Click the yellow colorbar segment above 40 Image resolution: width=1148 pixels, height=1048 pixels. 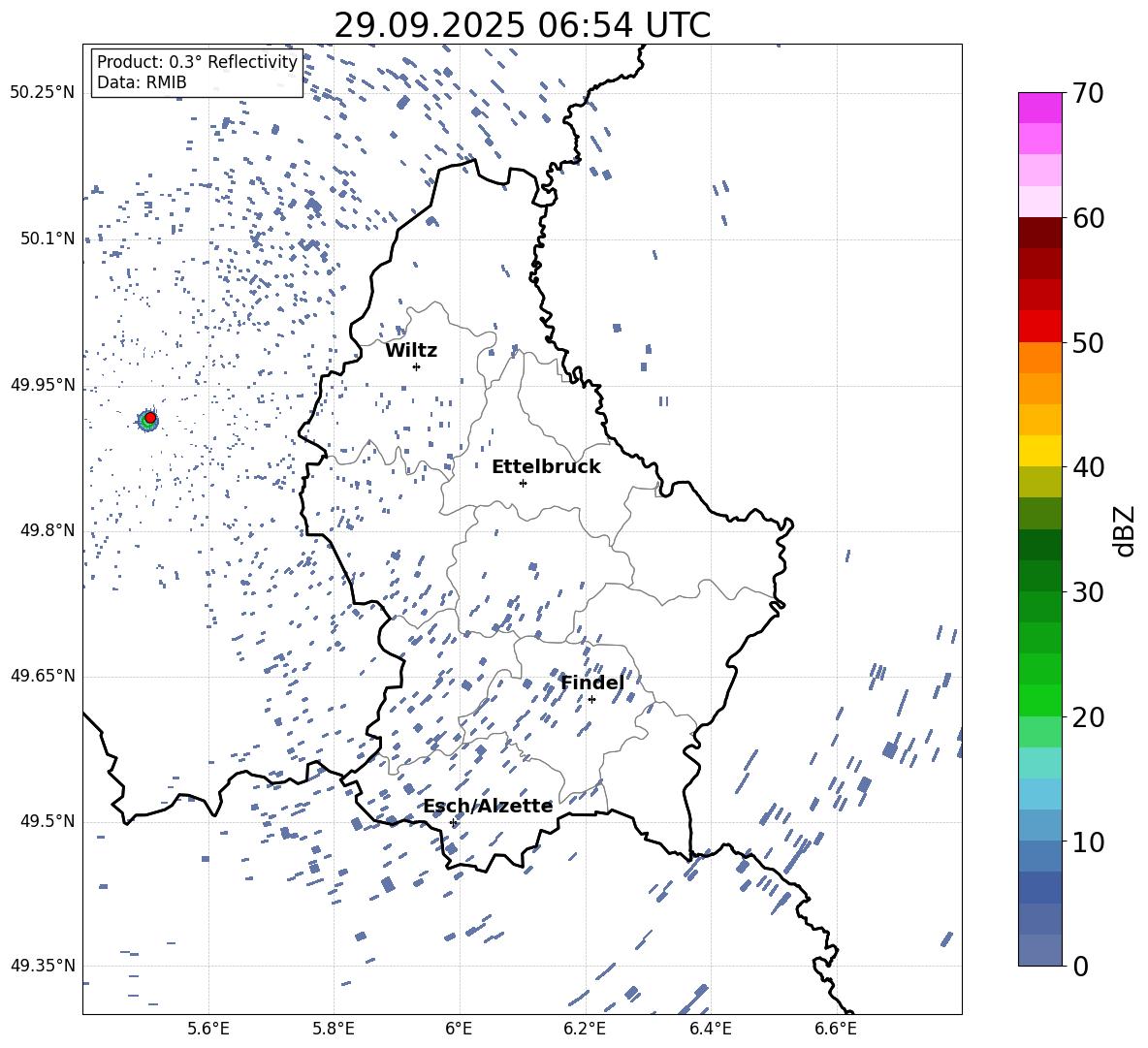1039,451
